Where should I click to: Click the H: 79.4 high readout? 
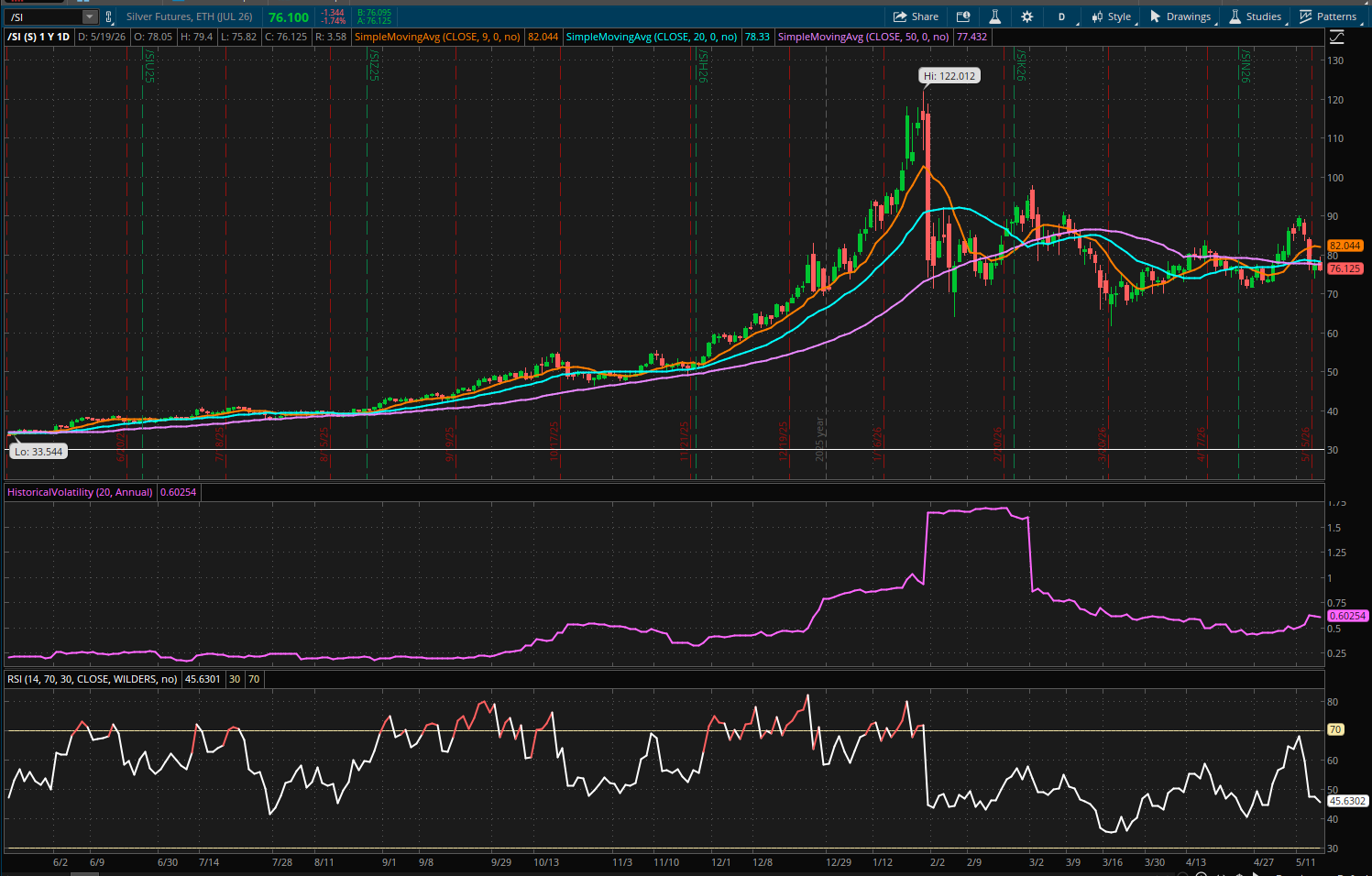pyautogui.click(x=197, y=37)
